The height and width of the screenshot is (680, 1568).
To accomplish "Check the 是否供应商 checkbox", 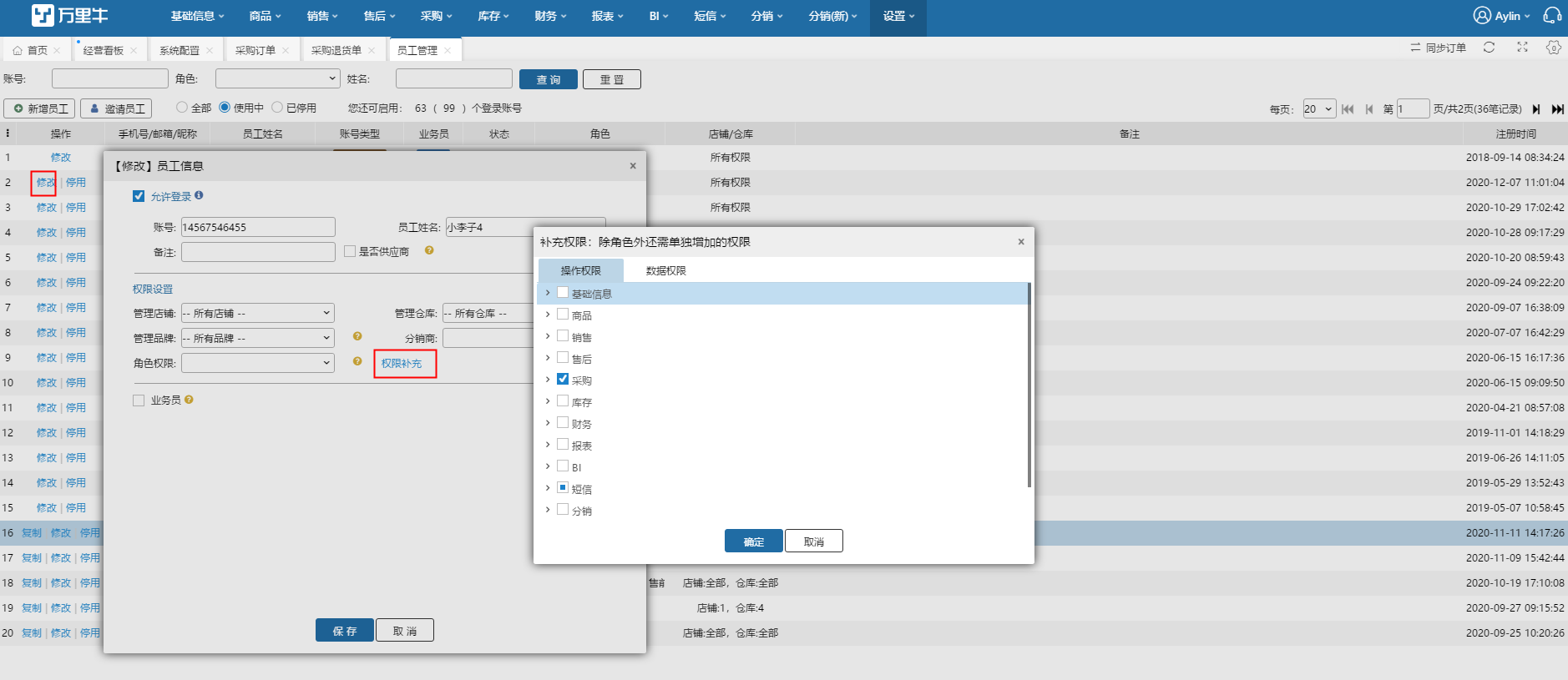I will (x=350, y=251).
